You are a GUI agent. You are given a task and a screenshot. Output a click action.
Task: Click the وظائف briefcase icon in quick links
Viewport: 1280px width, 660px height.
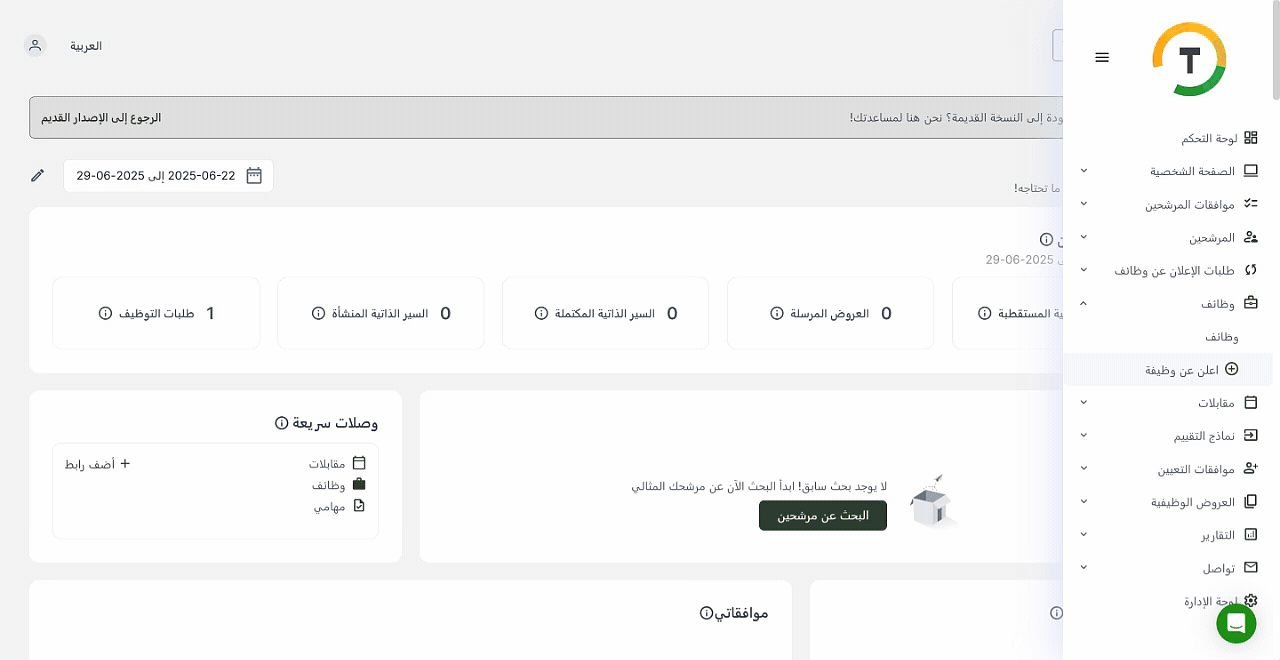[359, 484]
